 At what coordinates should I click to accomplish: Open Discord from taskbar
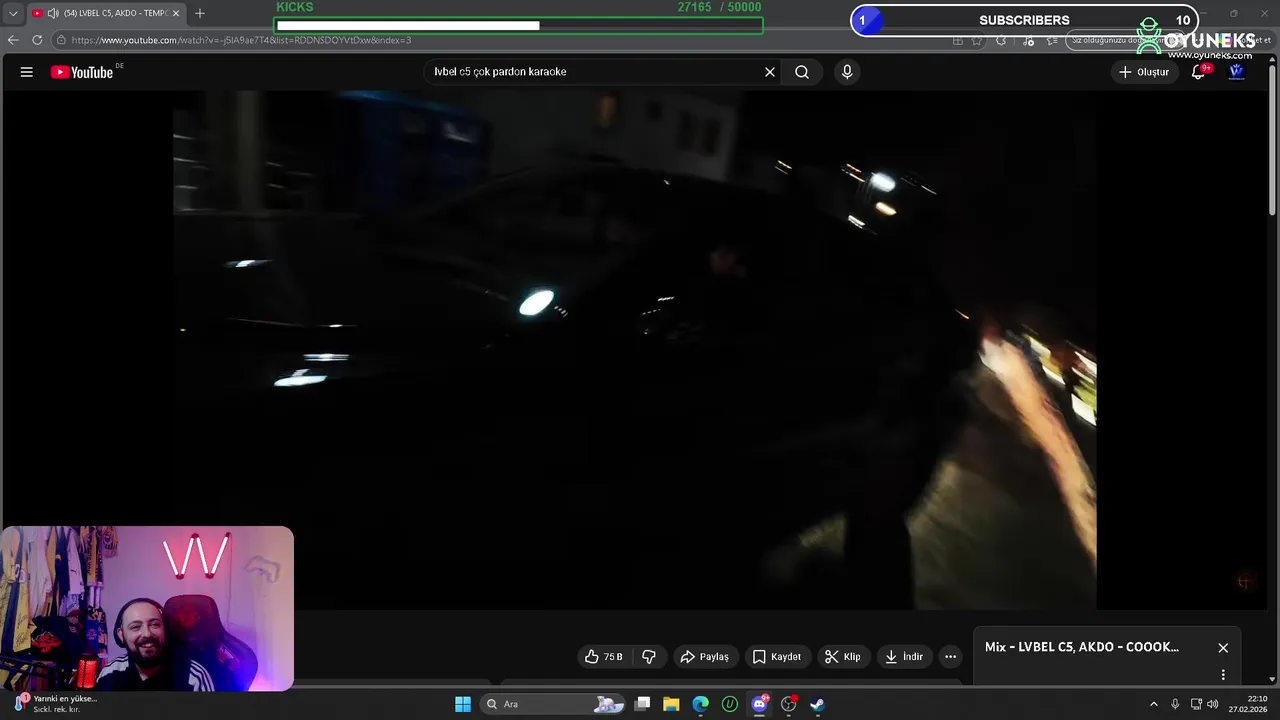[759, 704]
